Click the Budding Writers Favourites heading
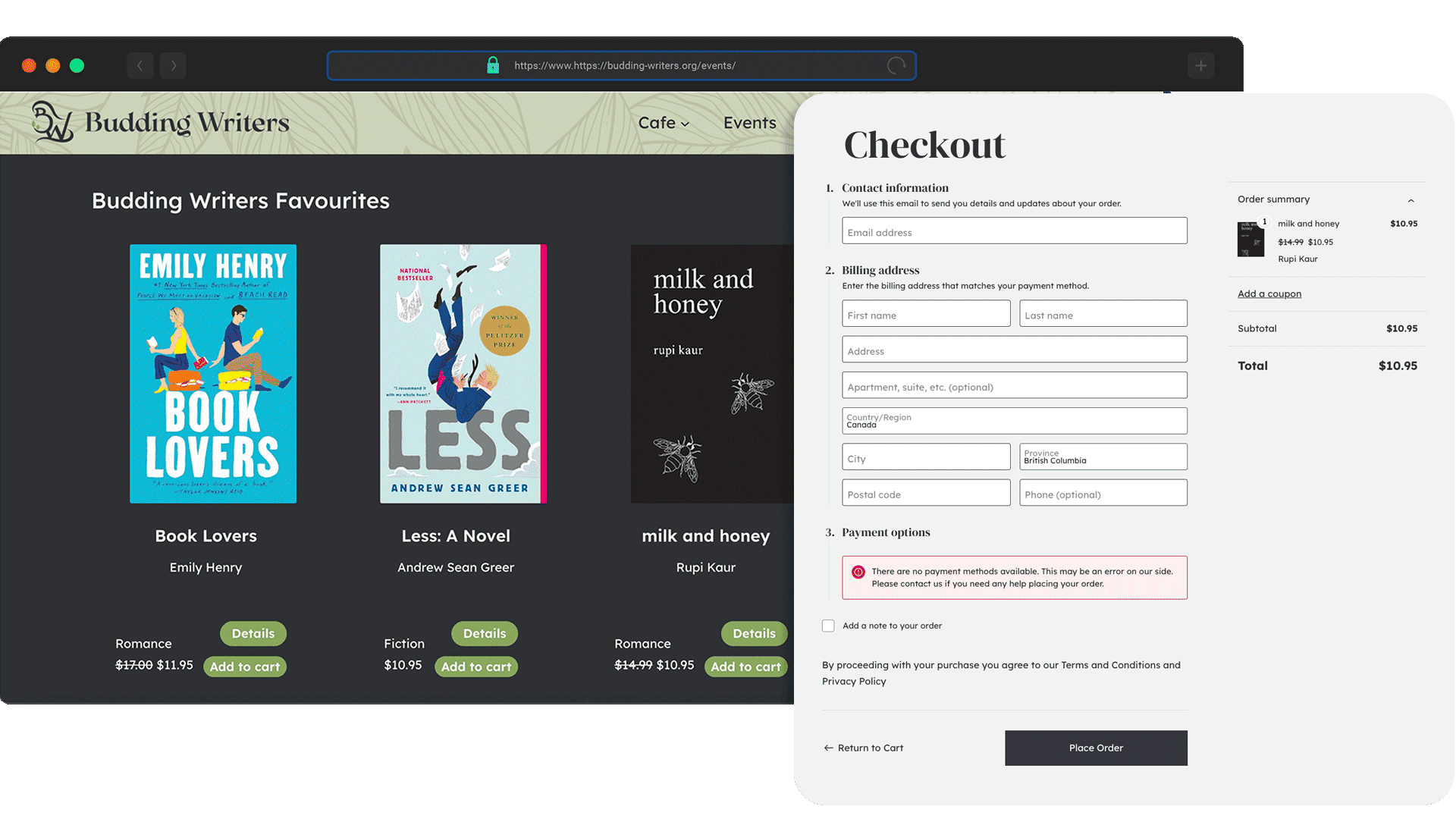Viewport: 1456px width, 819px height. pyautogui.click(x=240, y=201)
